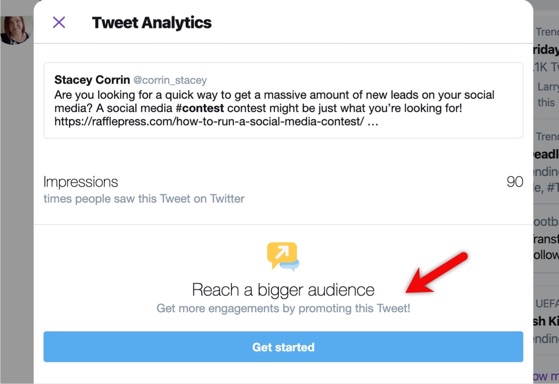Open the #contest hashtag in tweet
Viewport: 559px width, 384px height.
tap(200, 108)
